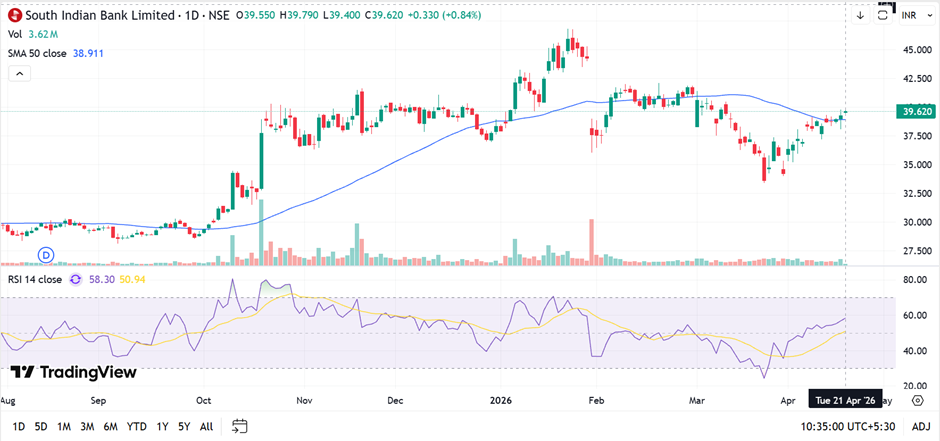Switch to 5Y time range
The height and width of the screenshot is (441, 940).
pyautogui.click(x=184, y=427)
